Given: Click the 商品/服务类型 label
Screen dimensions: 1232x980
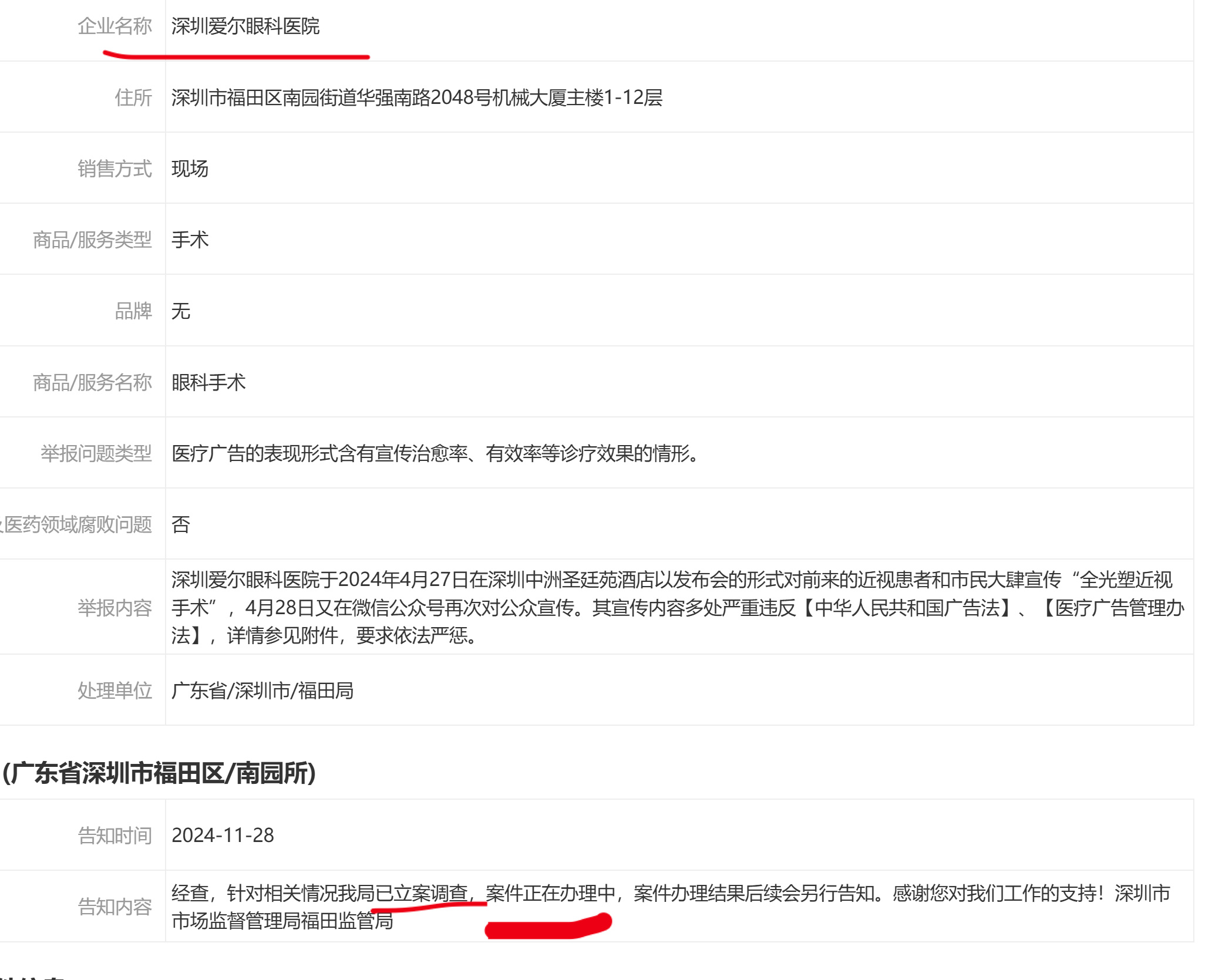Looking at the screenshot, I should coord(92,240).
